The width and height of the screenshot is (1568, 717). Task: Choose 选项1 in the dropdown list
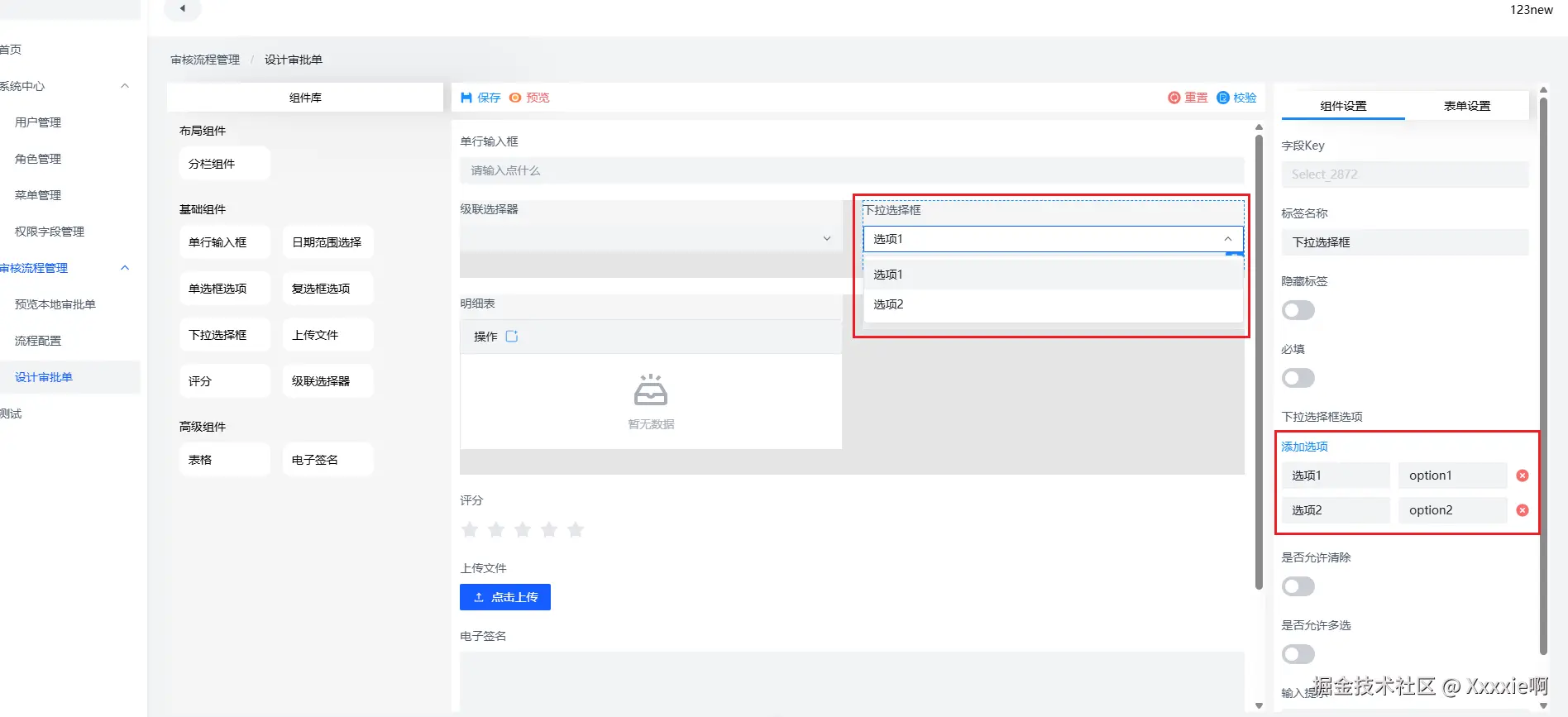(1053, 275)
